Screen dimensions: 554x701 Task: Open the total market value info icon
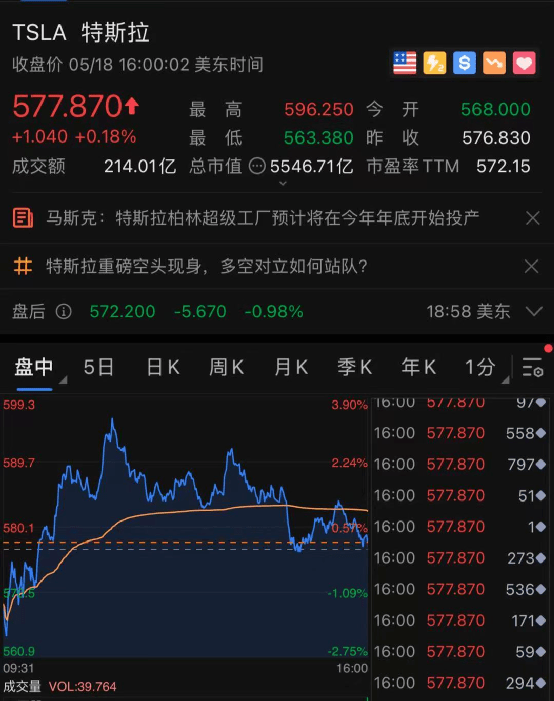257,166
